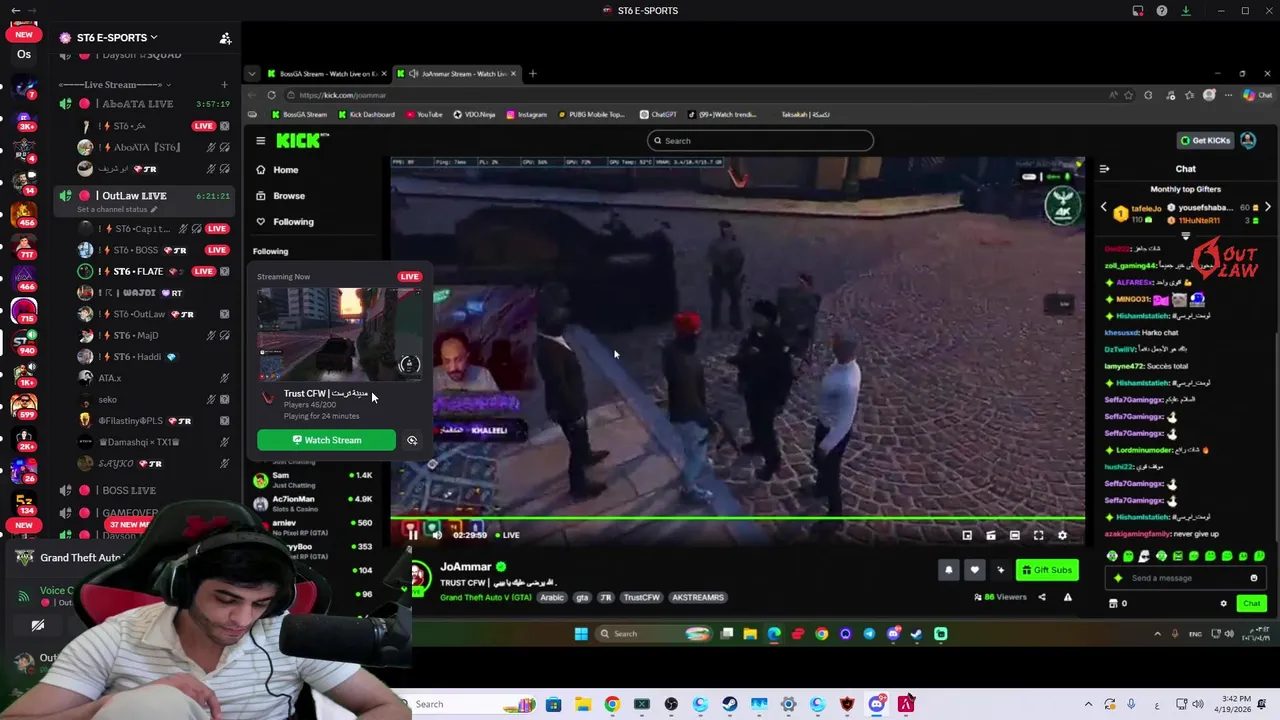Open ChatGPT bookmark

[658, 115]
